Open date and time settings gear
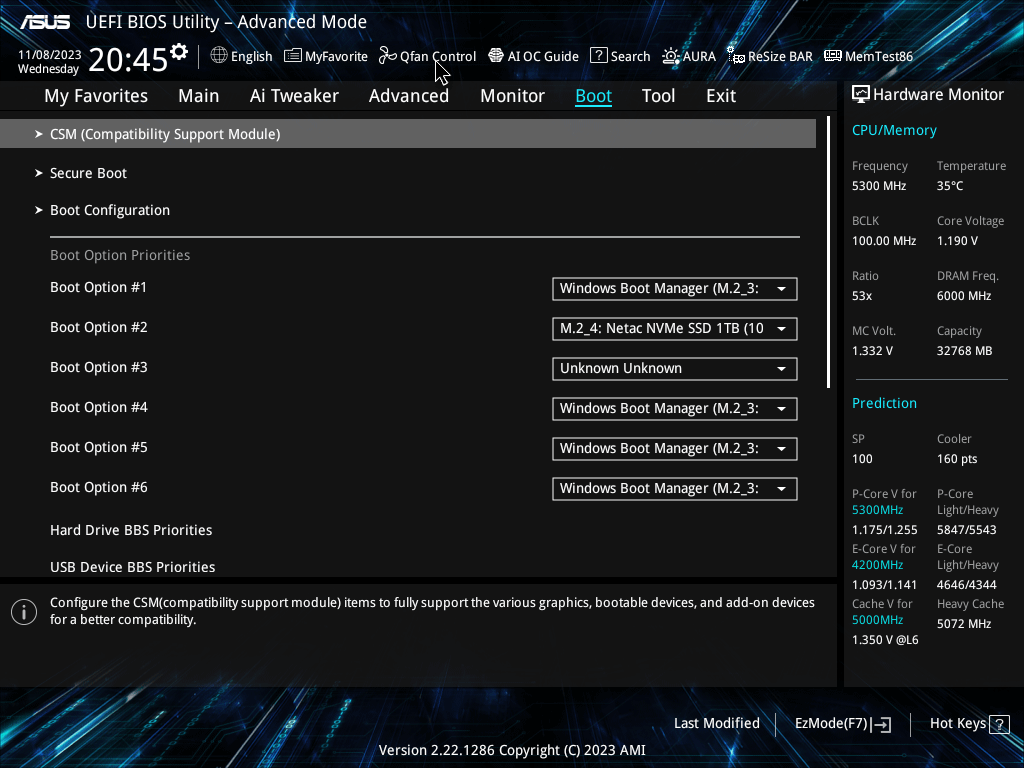This screenshot has height=768, width=1024. tap(179, 52)
